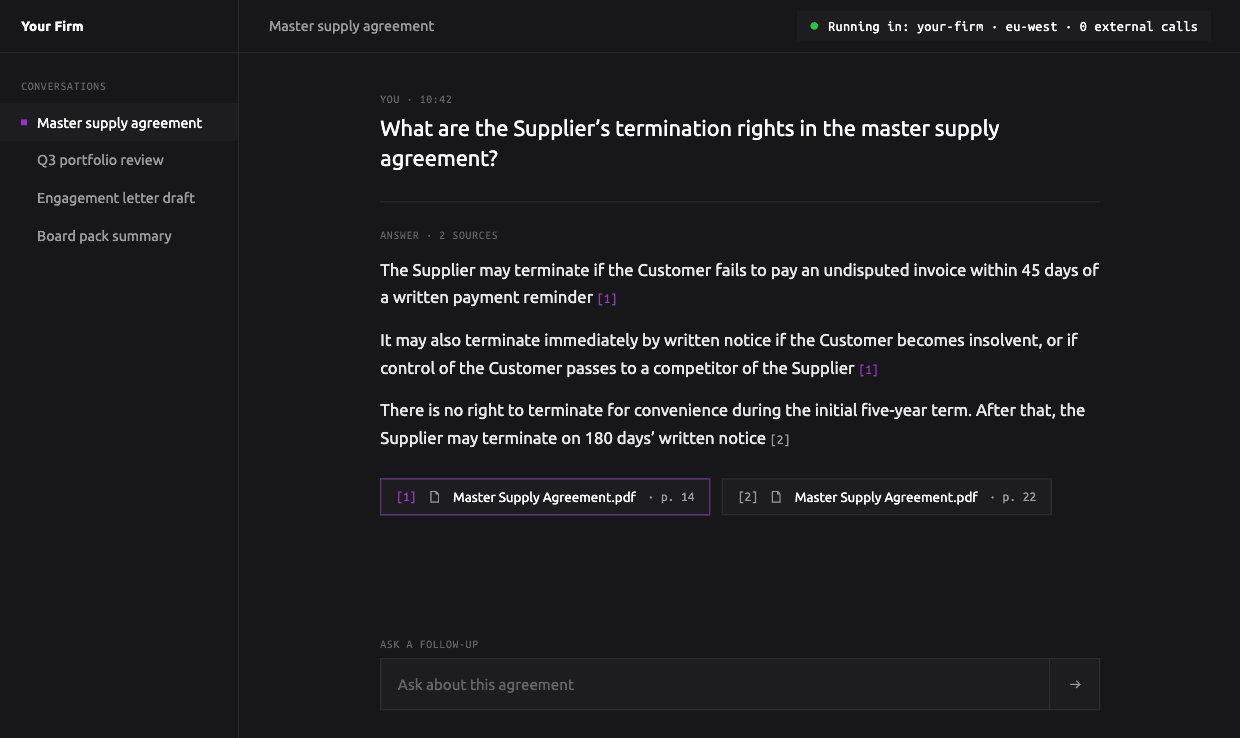The image size is (1240, 738).
Task: Click the Answer · 2 sources label
Action: point(439,235)
